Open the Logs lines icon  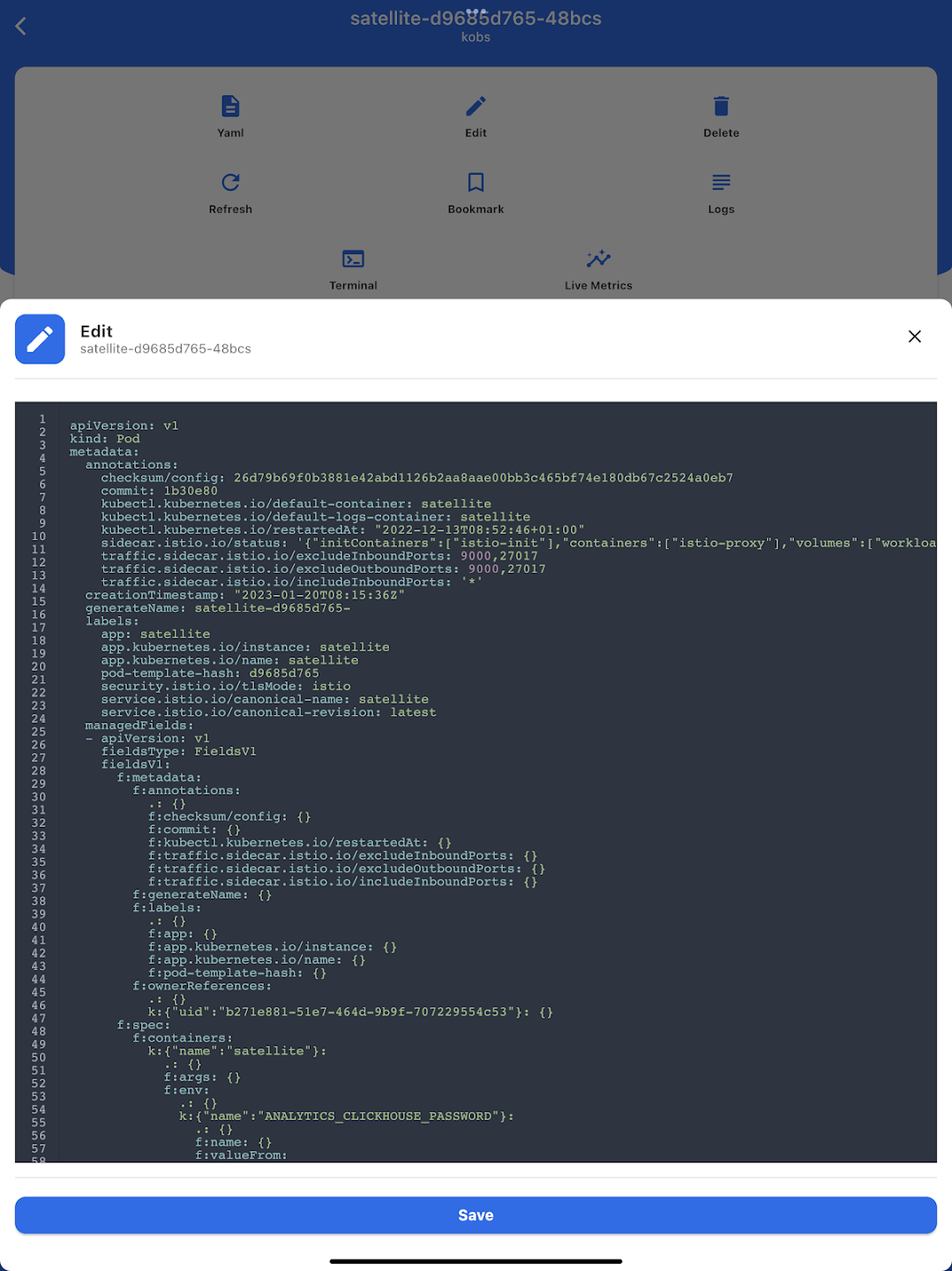721,182
